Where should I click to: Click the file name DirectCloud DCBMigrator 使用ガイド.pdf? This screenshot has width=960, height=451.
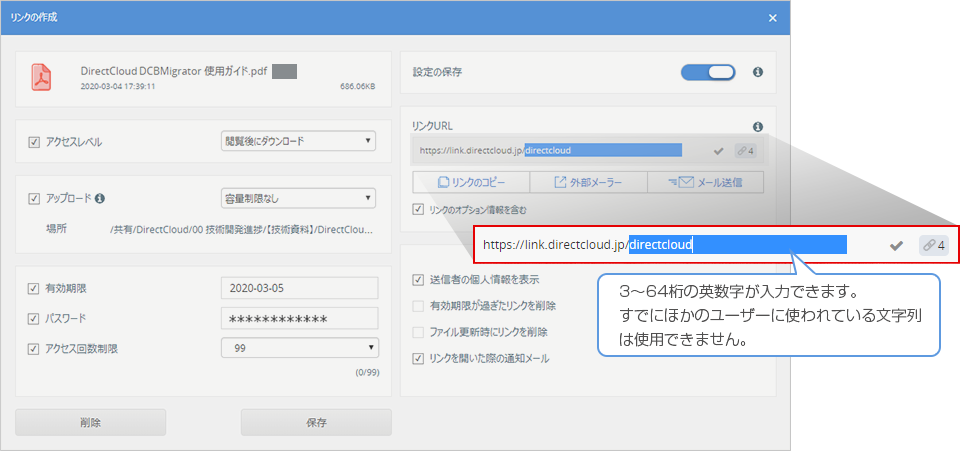point(174,71)
